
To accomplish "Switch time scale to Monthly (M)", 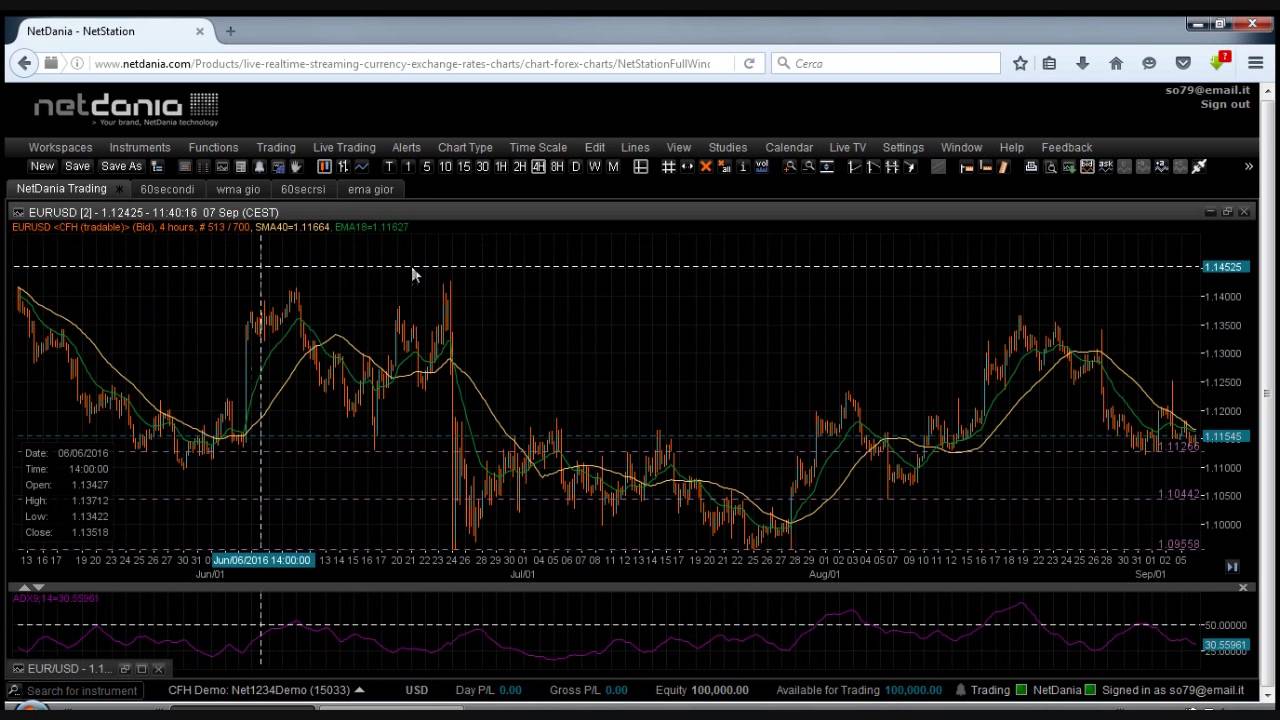I will (613, 166).
